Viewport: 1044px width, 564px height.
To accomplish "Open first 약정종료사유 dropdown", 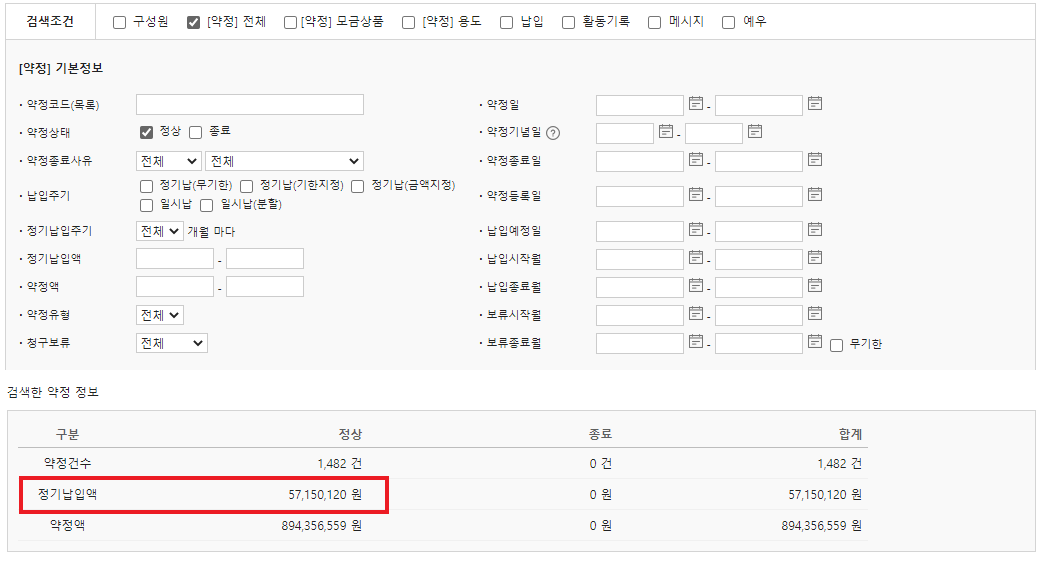I will 168,161.
